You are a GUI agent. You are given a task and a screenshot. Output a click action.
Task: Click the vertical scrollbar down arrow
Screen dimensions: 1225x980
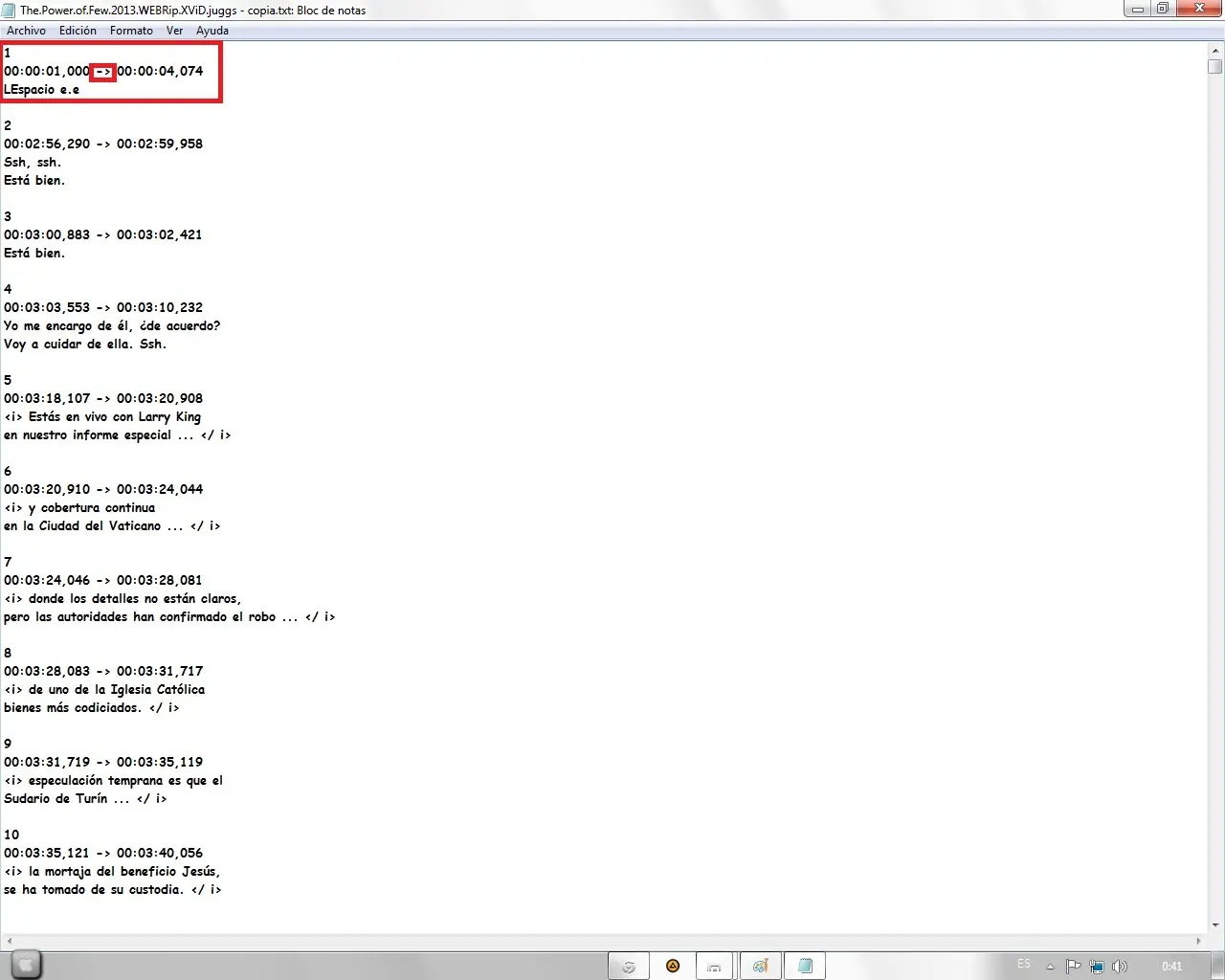(x=1215, y=925)
